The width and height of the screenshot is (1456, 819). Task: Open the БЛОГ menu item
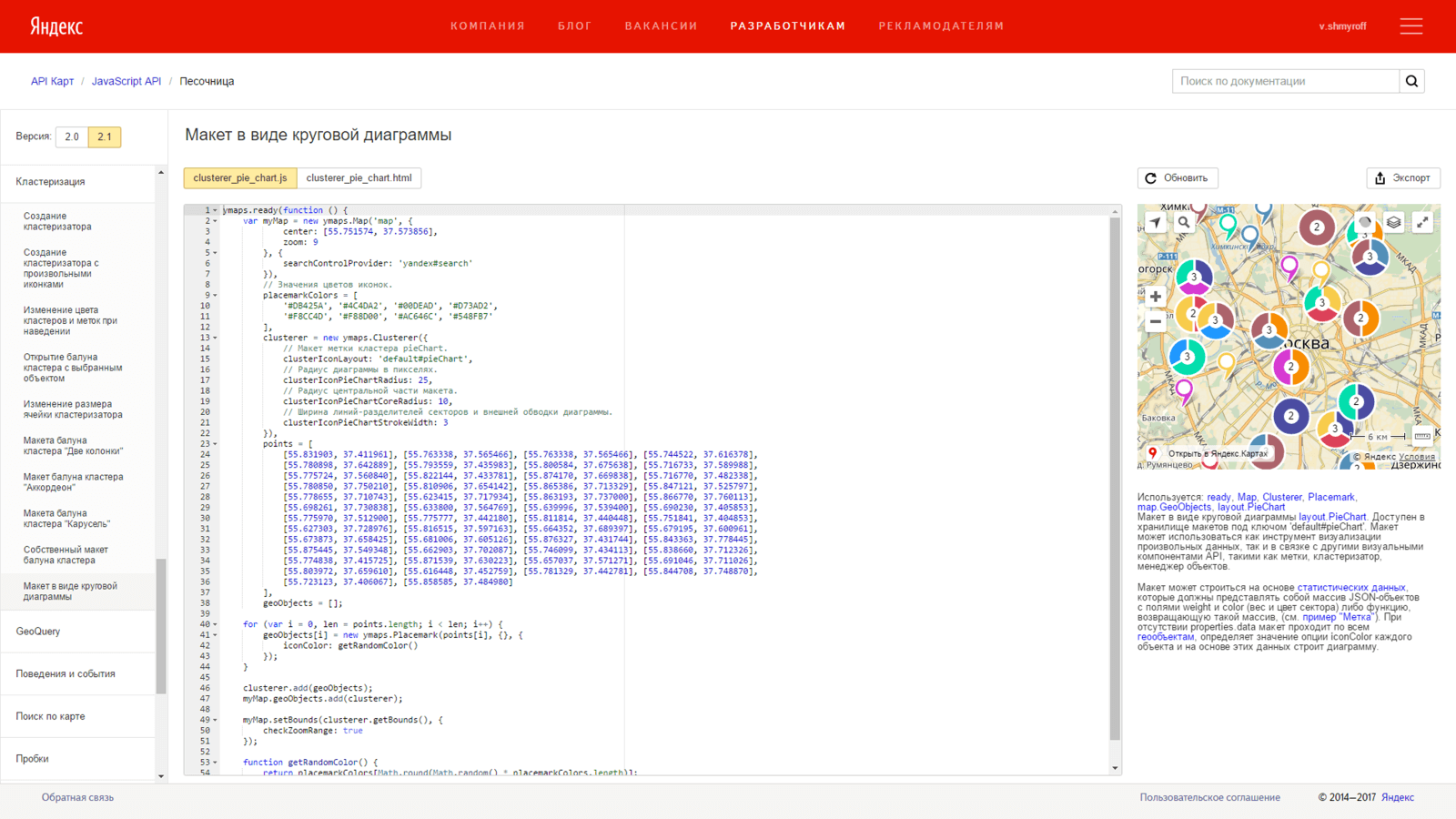coord(574,26)
